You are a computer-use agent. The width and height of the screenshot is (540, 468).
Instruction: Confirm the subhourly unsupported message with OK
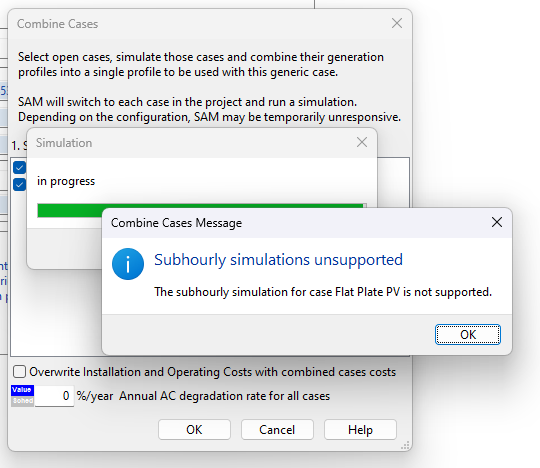click(x=468, y=334)
